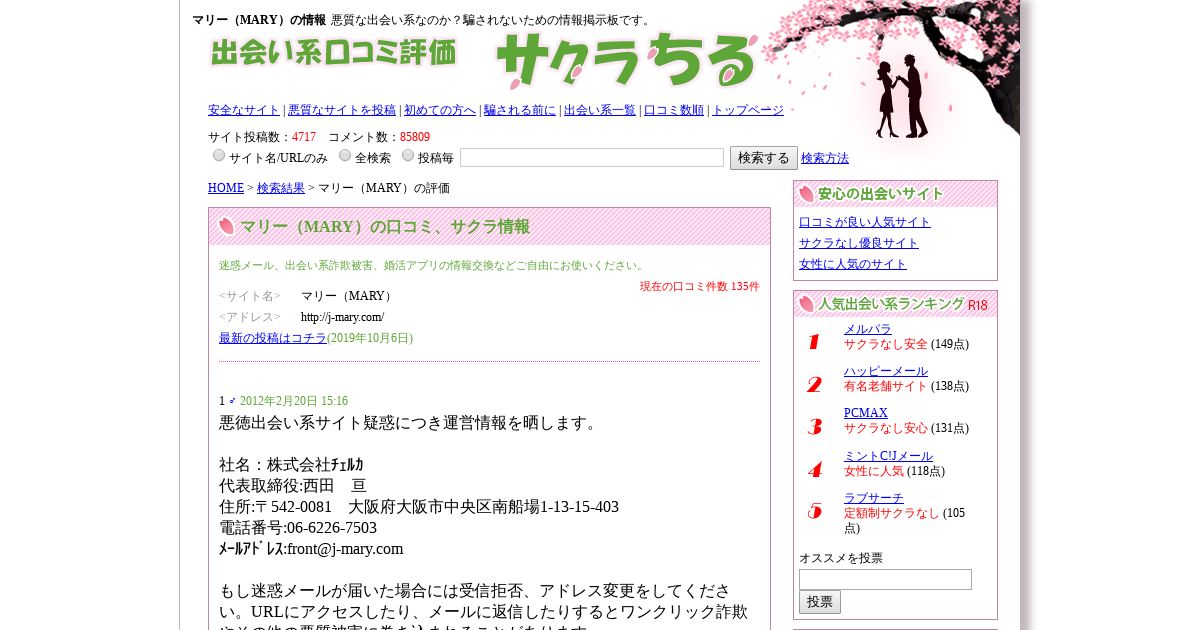Open 口コミが良い人気サイト link

[865, 222]
